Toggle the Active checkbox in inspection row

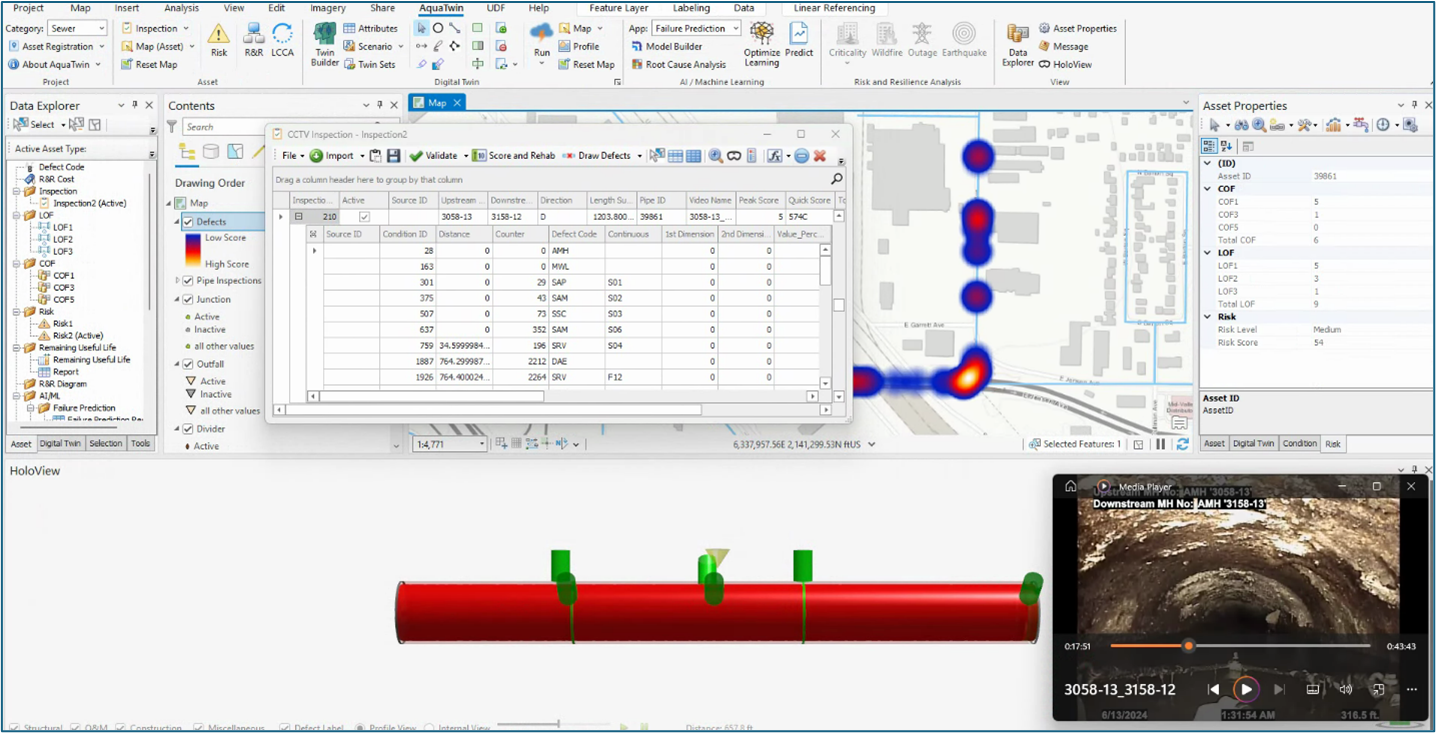pos(364,217)
